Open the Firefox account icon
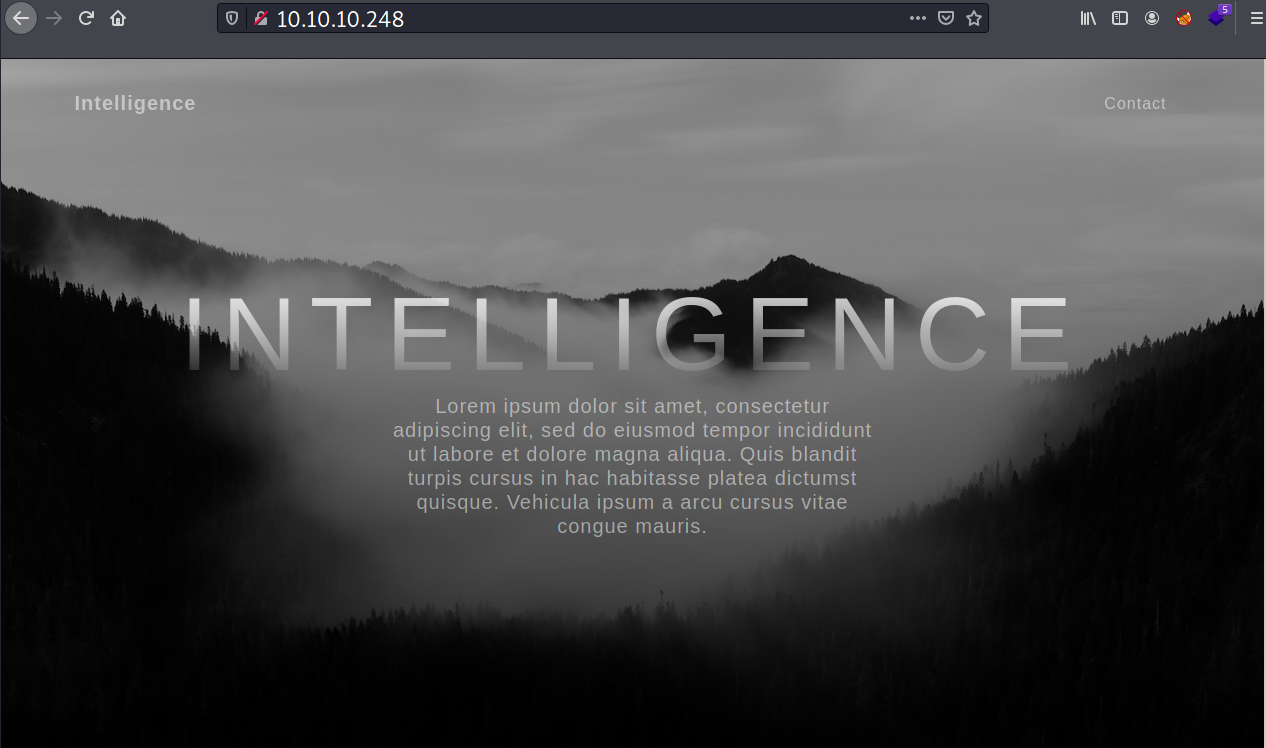This screenshot has height=748, width=1266. coord(1152,18)
